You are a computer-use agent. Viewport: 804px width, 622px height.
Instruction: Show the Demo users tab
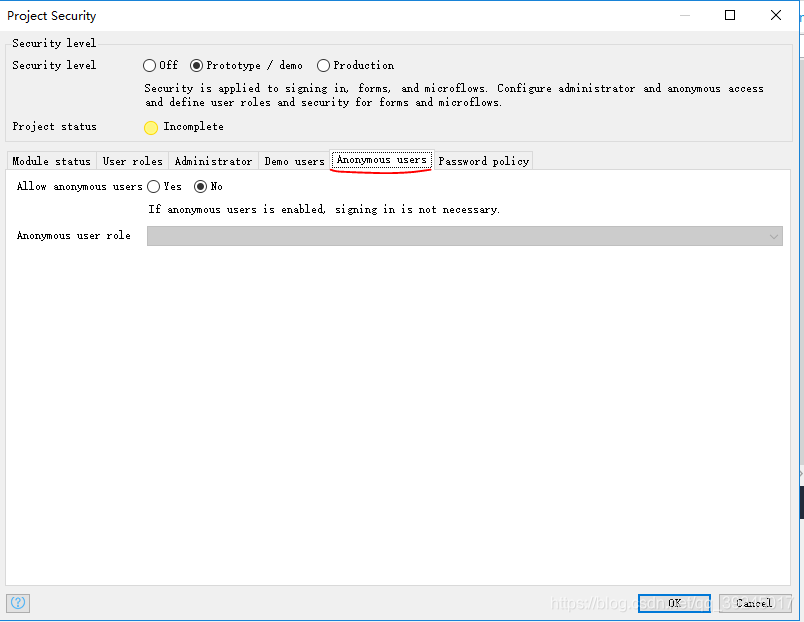pyautogui.click(x=294, y=161)
